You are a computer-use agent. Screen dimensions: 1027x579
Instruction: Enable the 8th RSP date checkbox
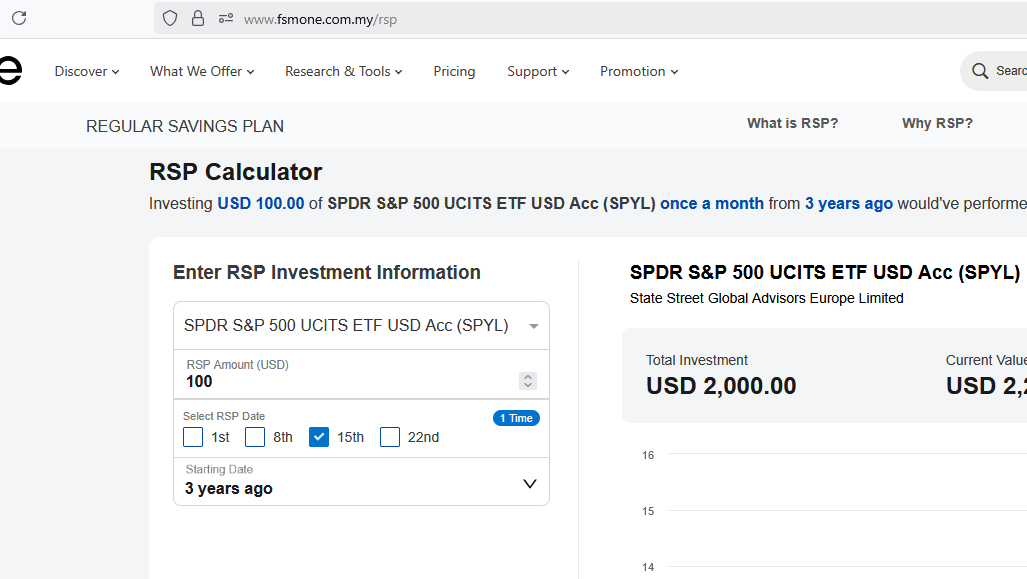point(255,437)
